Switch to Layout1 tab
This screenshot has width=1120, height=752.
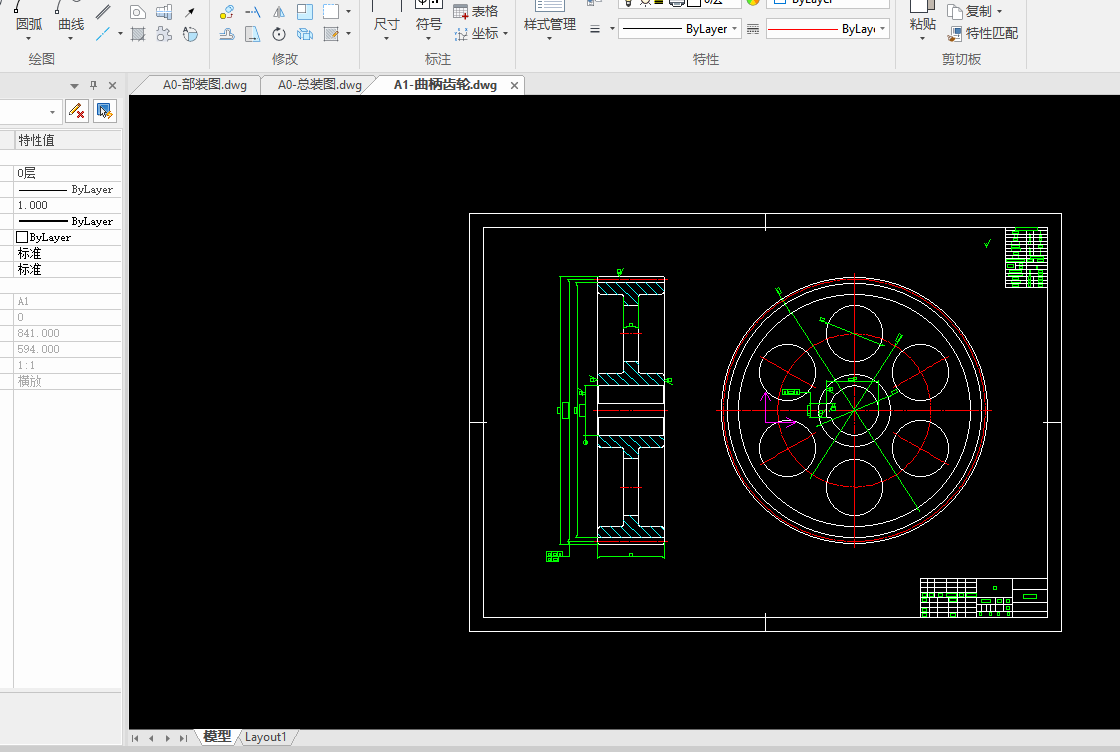[265, 736]
